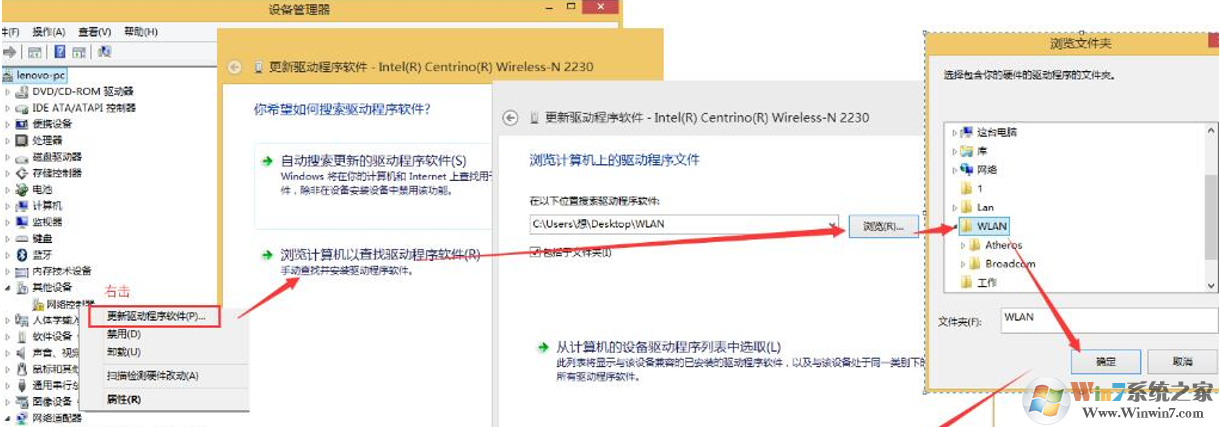Choose 禁用(D) from the context menu

pos(123,334)
